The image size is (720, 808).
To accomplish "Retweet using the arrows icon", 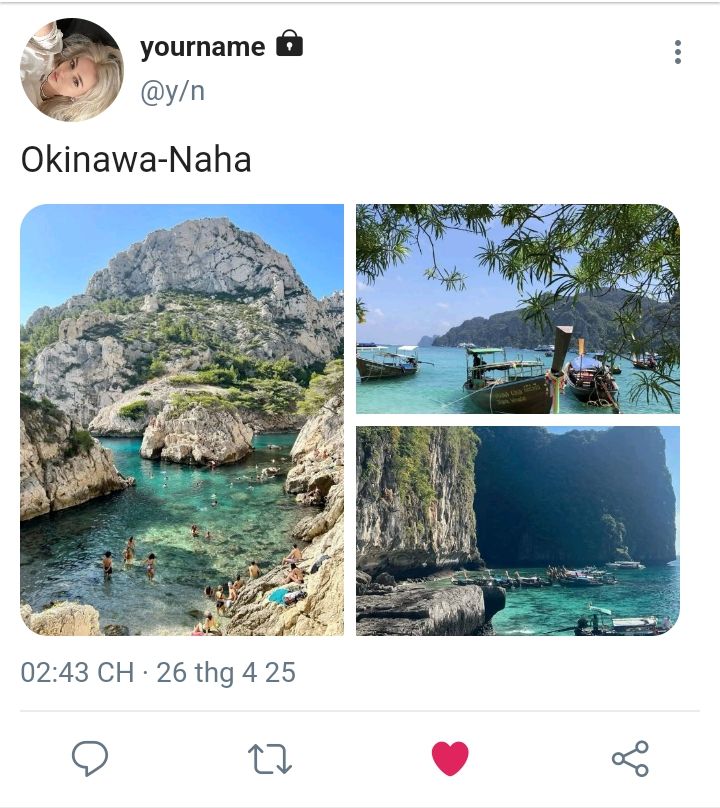I will [x=270, y=759].
